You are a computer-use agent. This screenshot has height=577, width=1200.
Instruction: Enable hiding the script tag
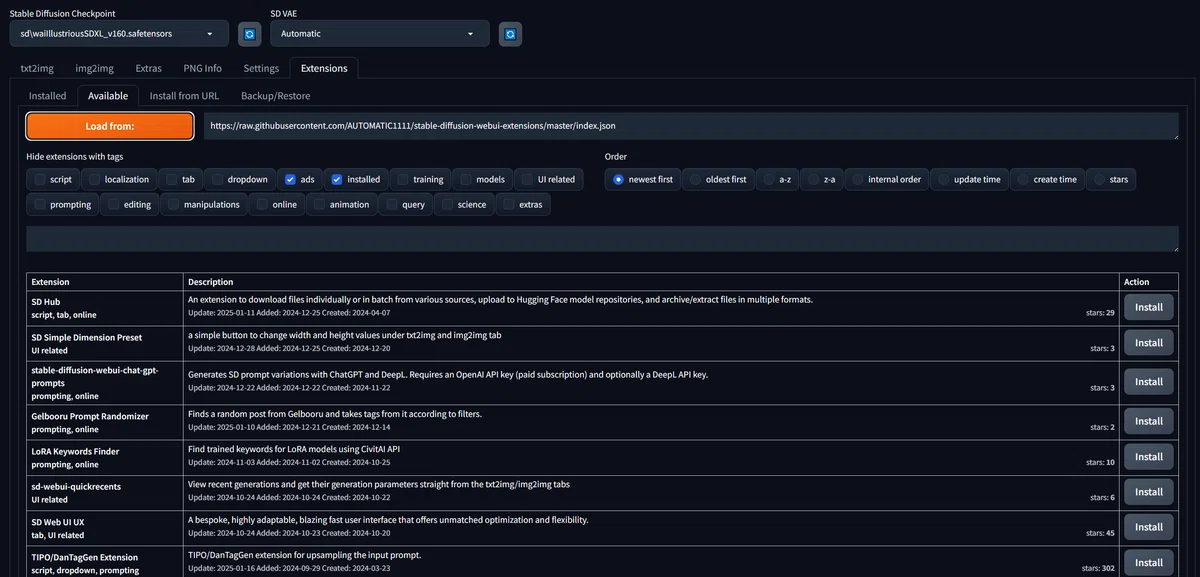(x=40, y=179)
